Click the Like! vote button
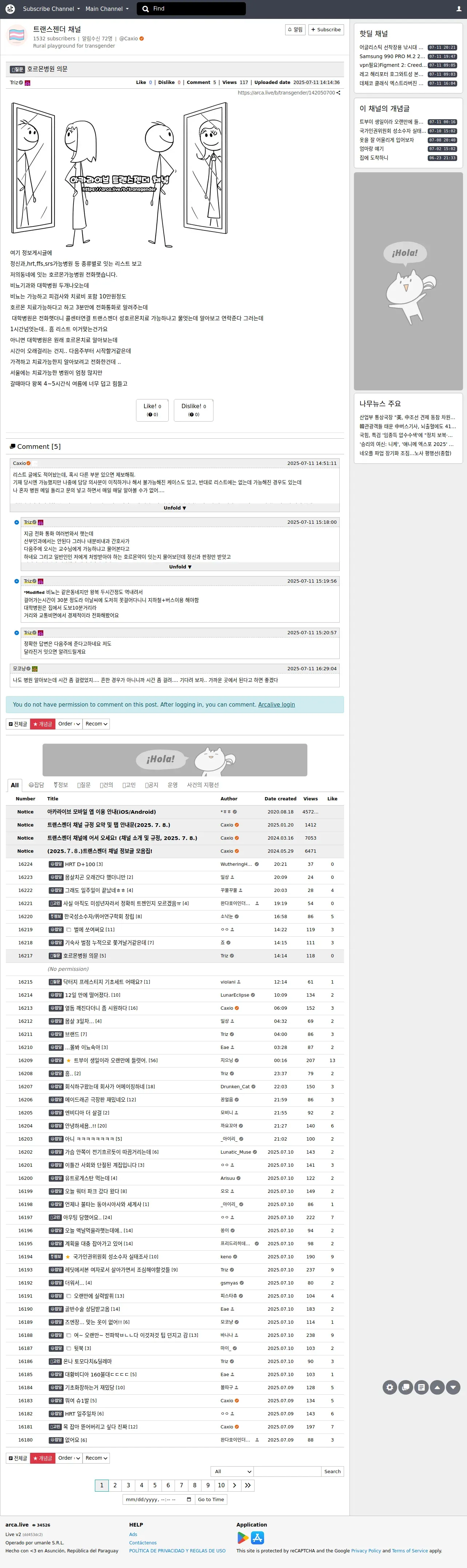467x1568 pixels. pos(152,410)
